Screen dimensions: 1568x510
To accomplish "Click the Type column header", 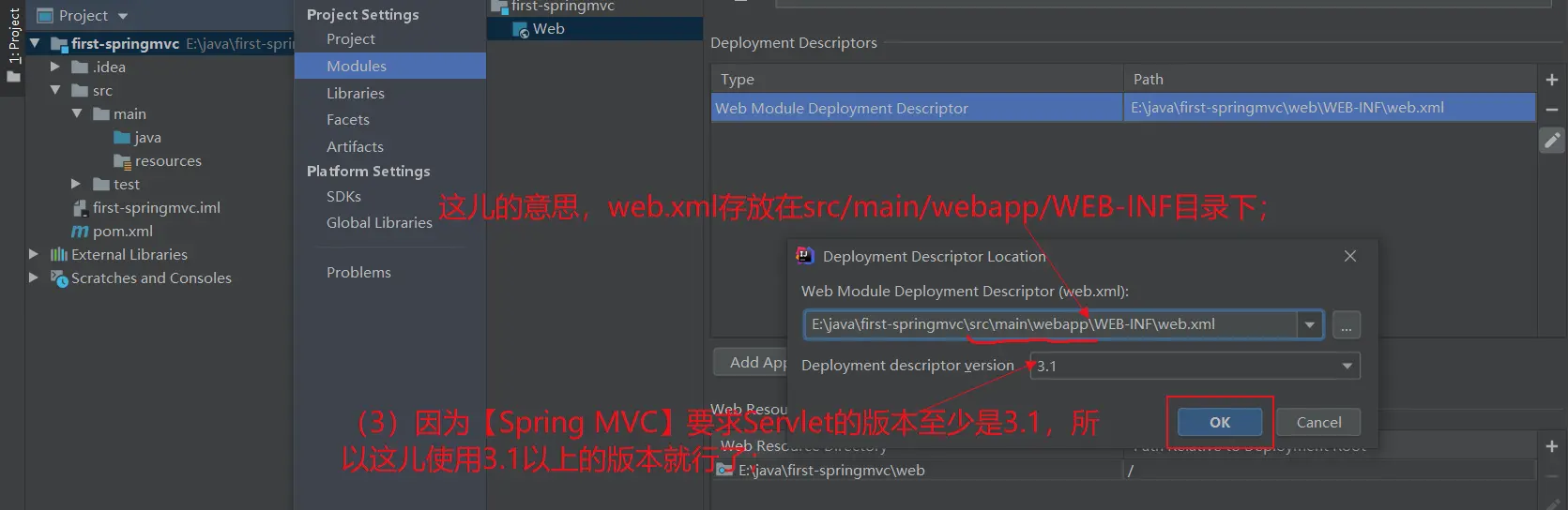I will [917, 80].
